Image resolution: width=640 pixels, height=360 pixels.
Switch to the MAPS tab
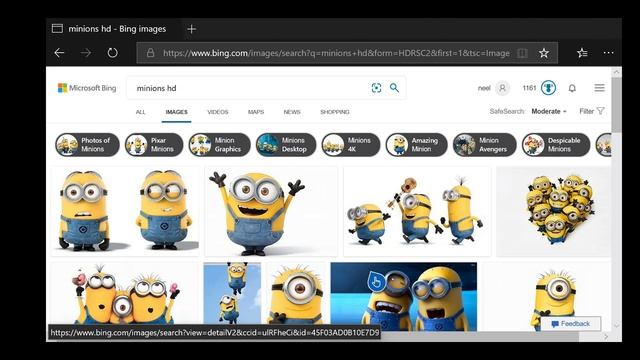click(256, 112)
